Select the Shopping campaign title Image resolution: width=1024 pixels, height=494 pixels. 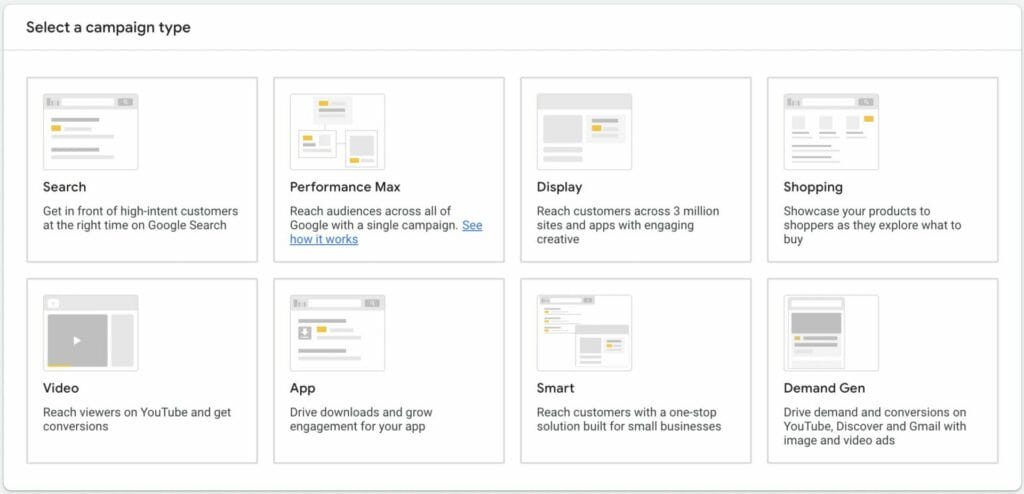pos(813,188)
